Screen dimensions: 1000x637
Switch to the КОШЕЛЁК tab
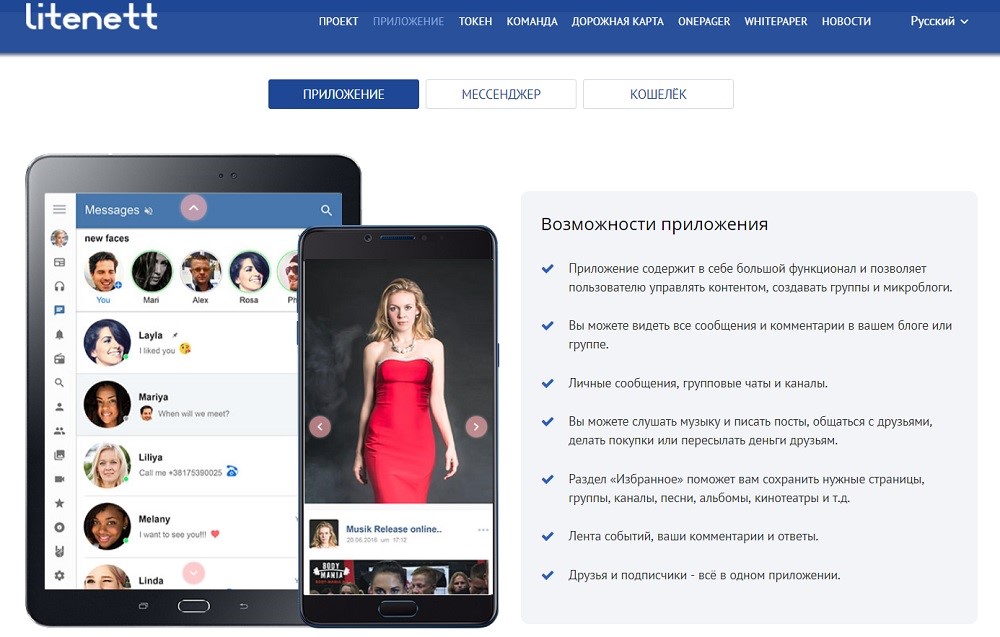[658, 94]
